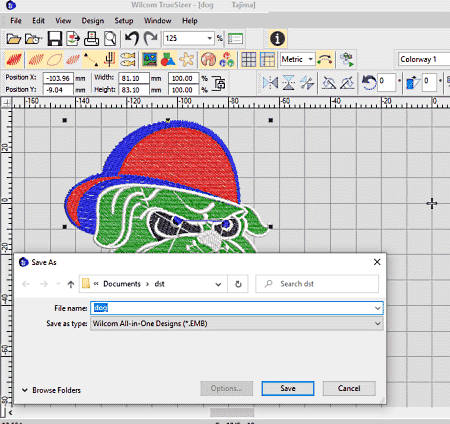This screenshot has height=424, width=450.
Task: Click the Undo arrow
Action: coord(132,39)
